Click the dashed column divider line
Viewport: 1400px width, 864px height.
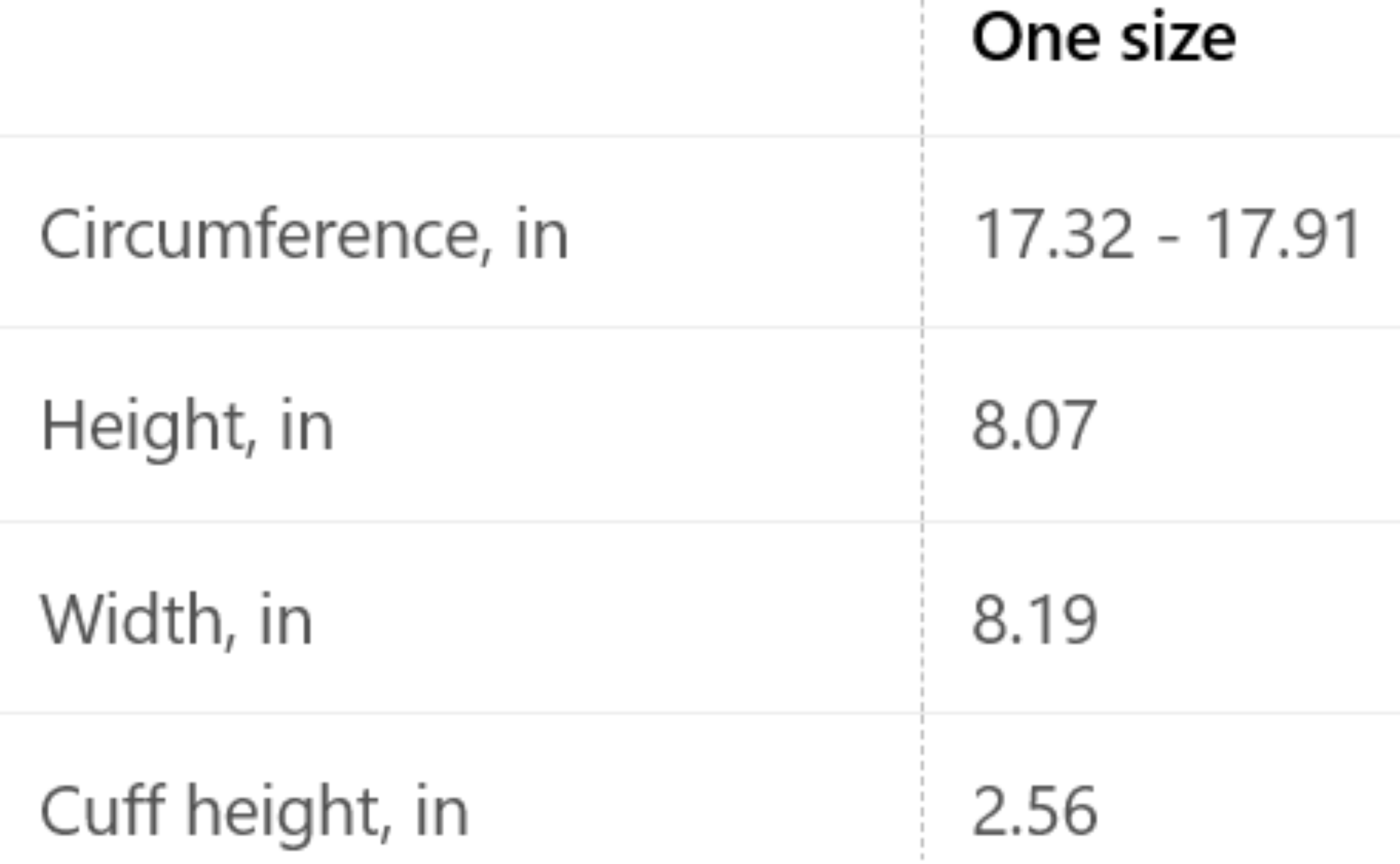[922, 432]
